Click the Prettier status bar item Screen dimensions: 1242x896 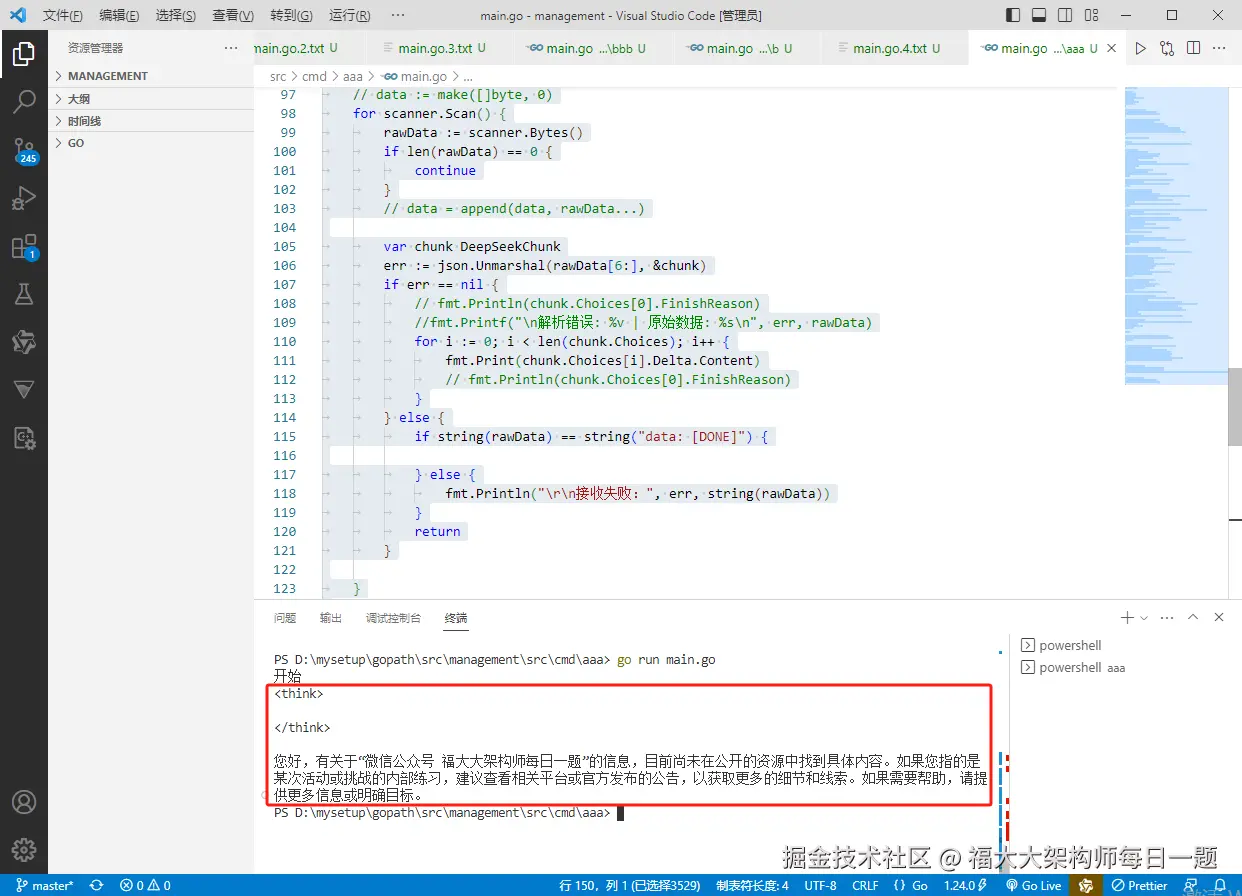[x=1140, y=885]
